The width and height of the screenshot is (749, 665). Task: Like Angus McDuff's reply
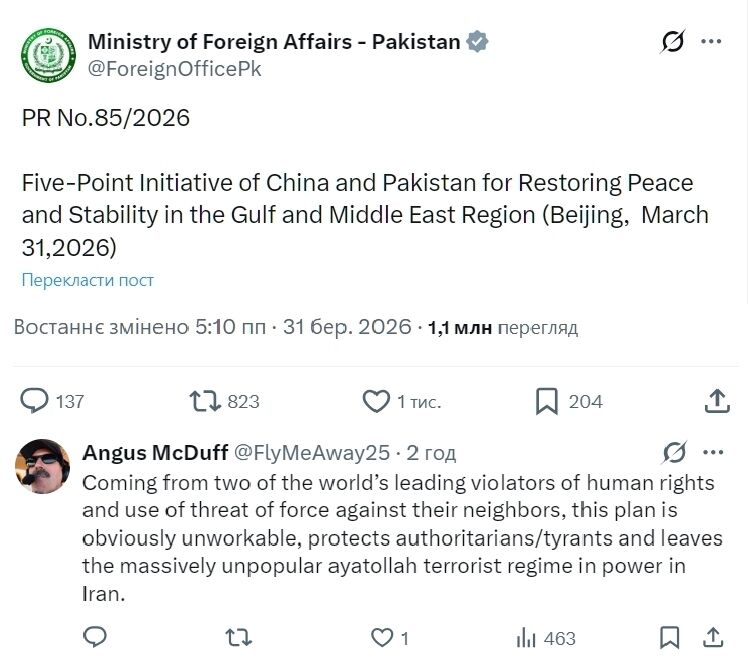click(382, 637)
